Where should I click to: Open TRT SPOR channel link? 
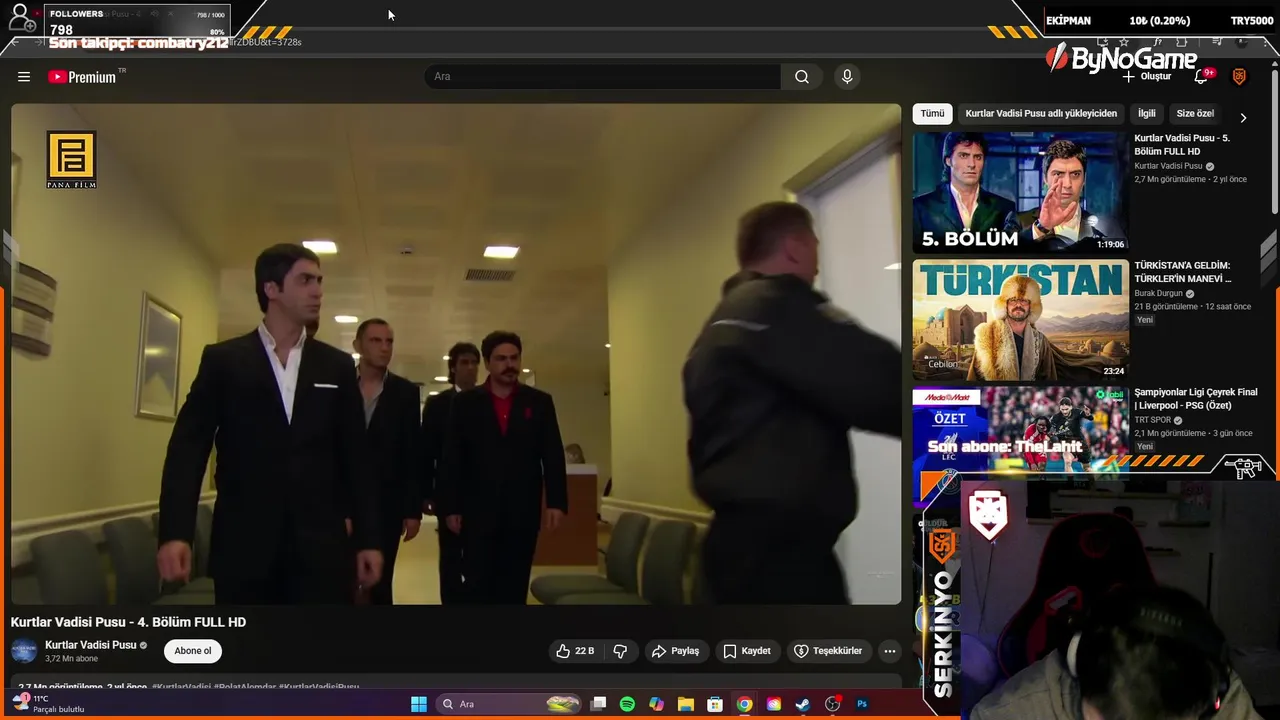1152,420
